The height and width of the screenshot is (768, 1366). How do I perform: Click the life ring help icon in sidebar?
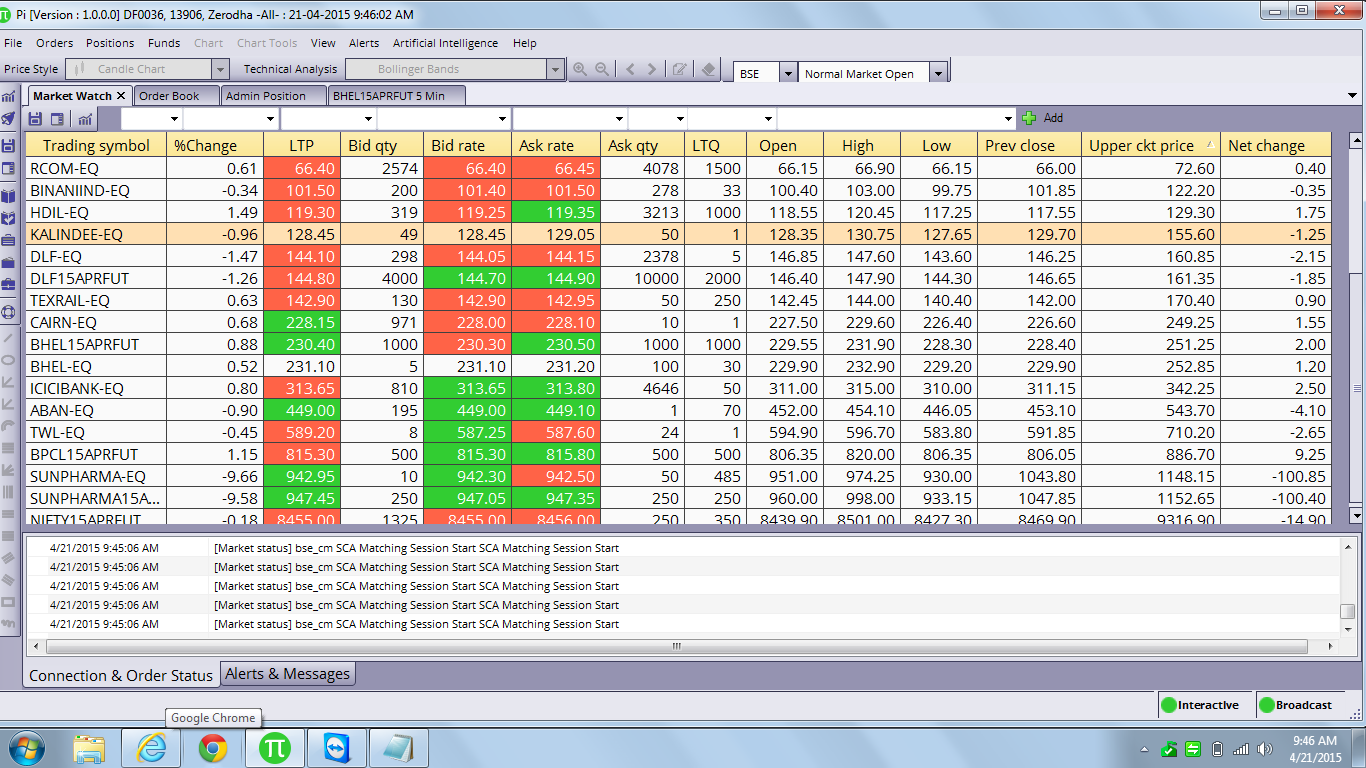(9, 311)
